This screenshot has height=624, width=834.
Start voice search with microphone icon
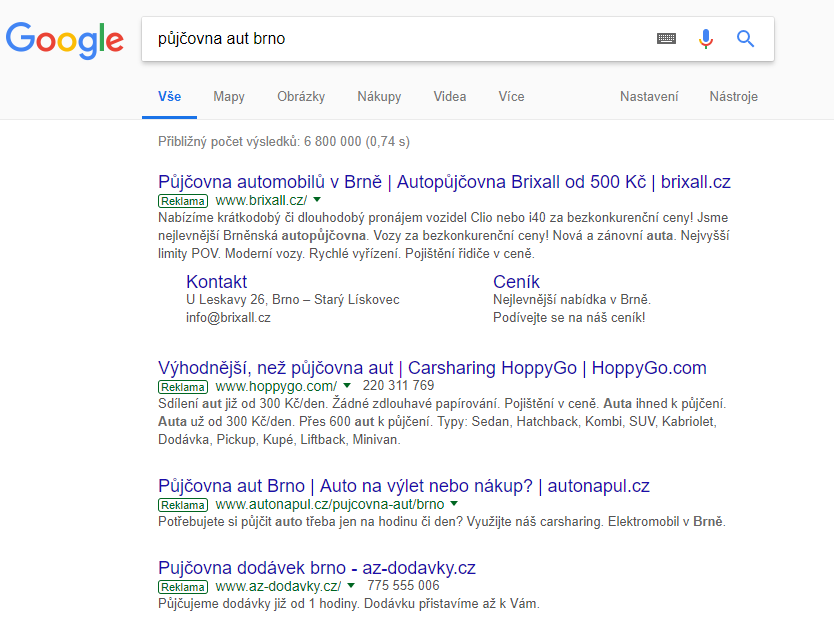click(x=705, y=39)
